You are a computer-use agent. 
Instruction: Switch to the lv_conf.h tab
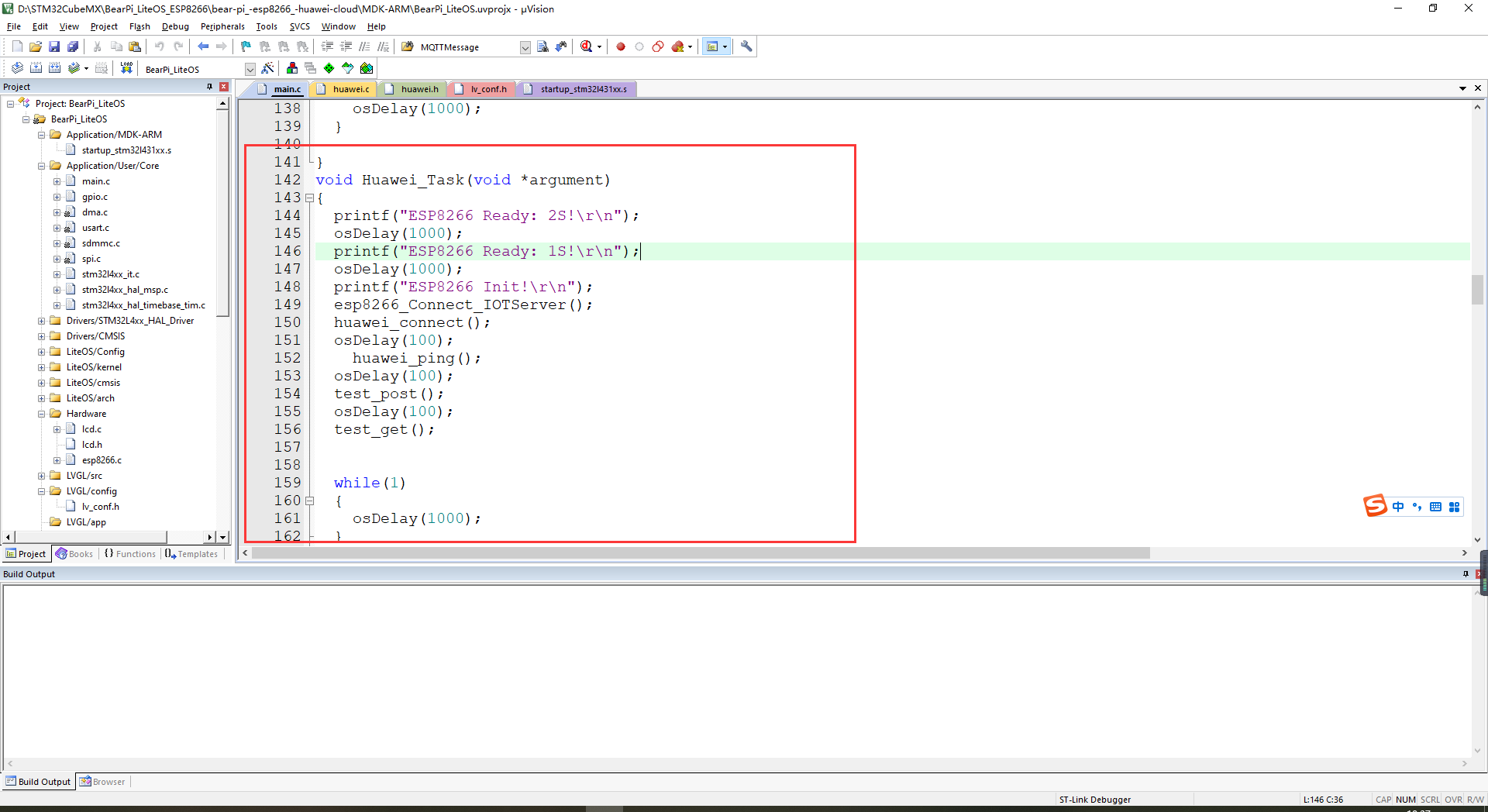(x=481, y=89)
